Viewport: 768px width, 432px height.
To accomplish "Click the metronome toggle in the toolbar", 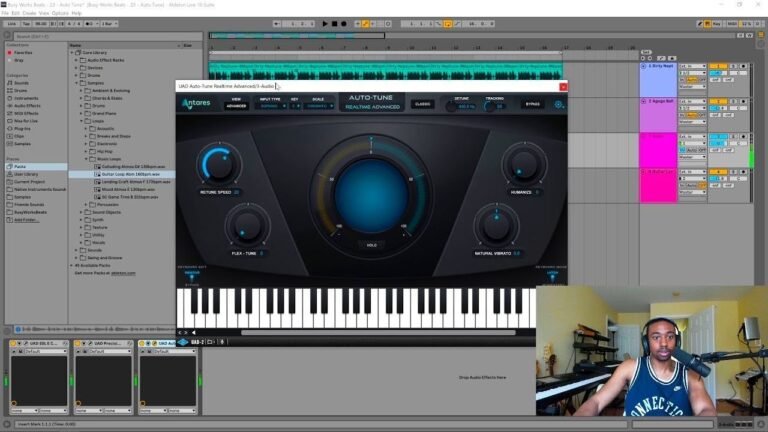I will (x=92, y=24).
